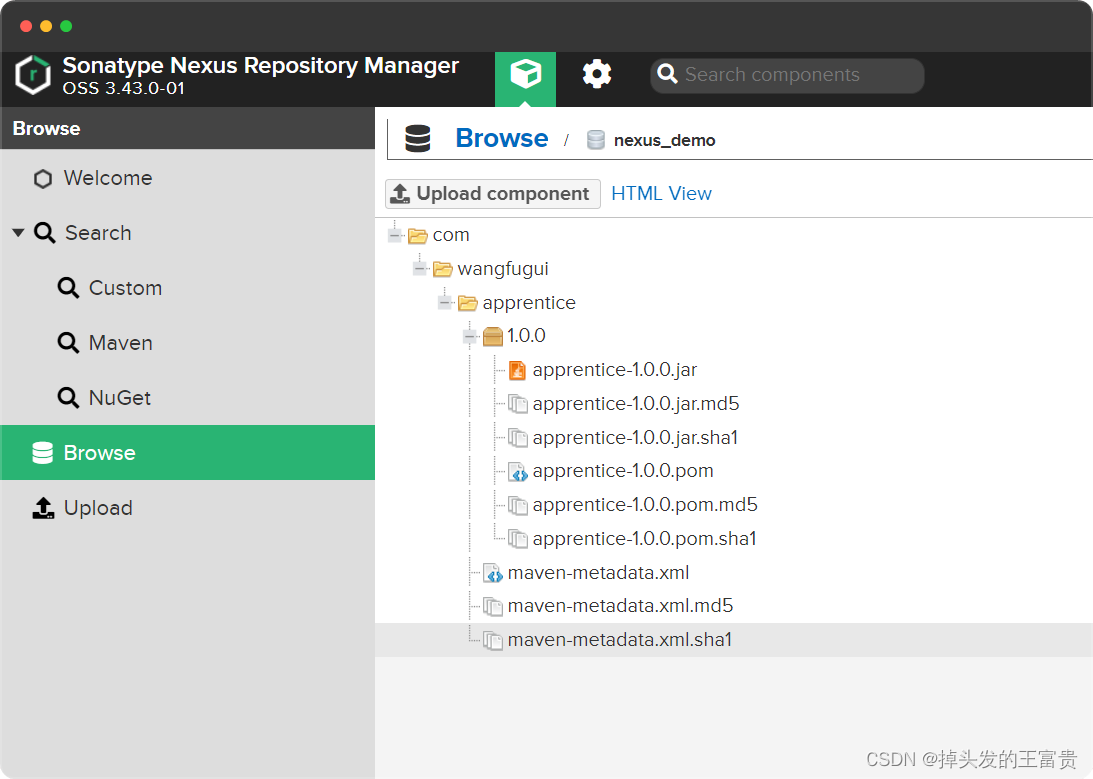Open the Browse cube icon in the header
Screen dimensions: 1093x779
[x=526, y=74]
